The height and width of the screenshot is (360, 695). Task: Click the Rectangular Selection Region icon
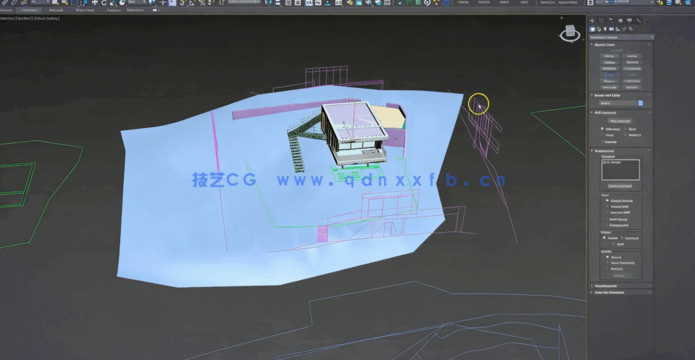[x=74, y=3]
